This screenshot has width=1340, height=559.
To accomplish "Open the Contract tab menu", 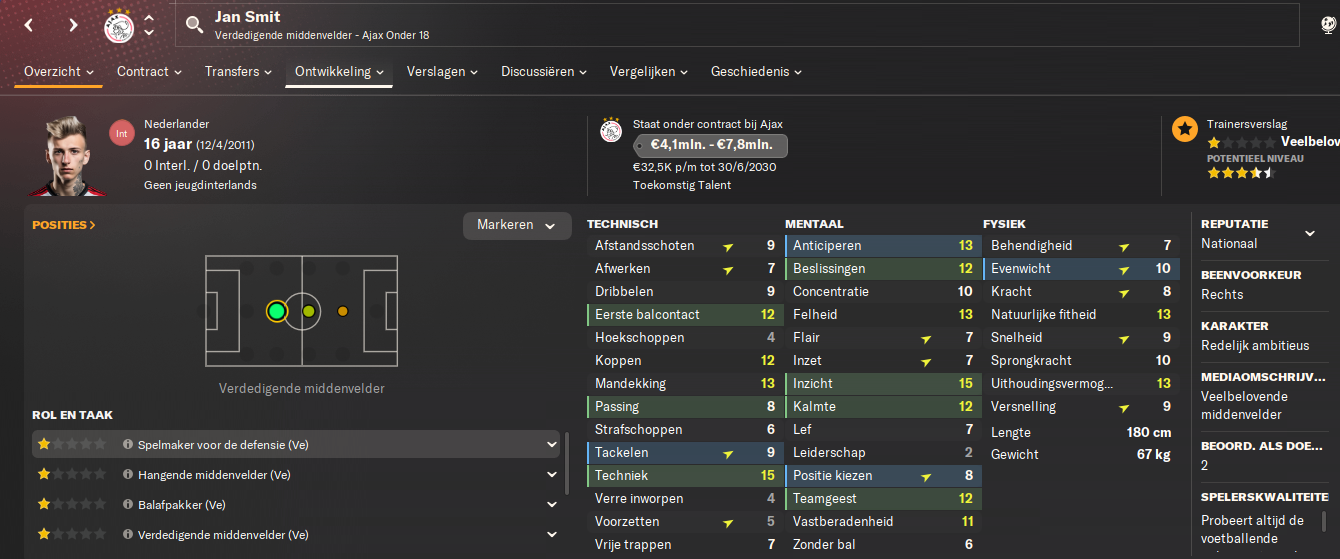I will [x=149, y=72].
